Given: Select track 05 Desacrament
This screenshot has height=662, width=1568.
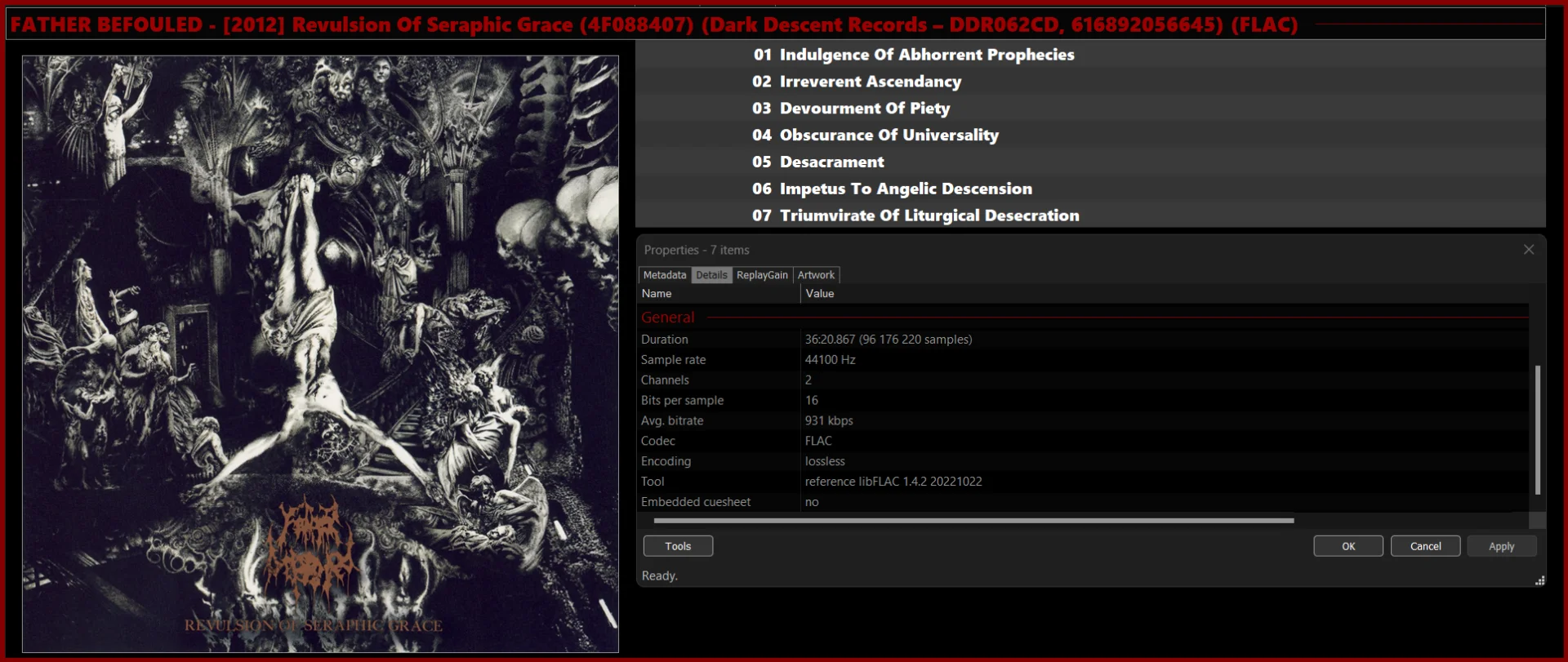Looking at the screenshot, I should coord(1090,162).
